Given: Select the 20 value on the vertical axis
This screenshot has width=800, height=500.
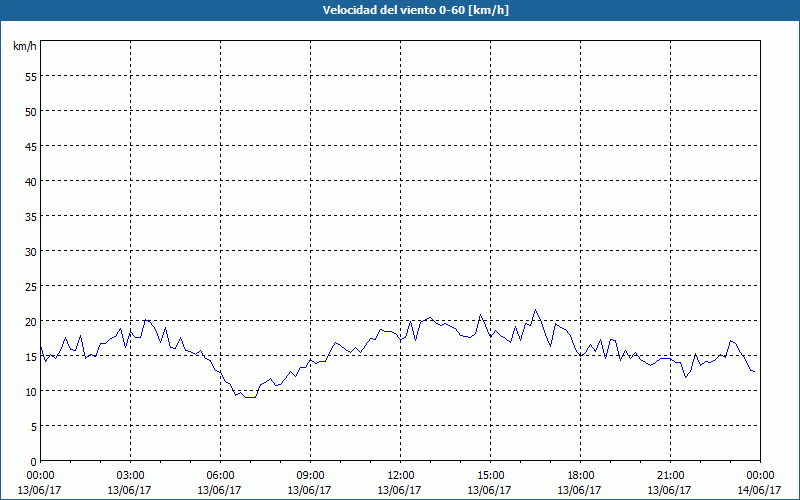Looking at the screenshot, I should pos(31,321).
